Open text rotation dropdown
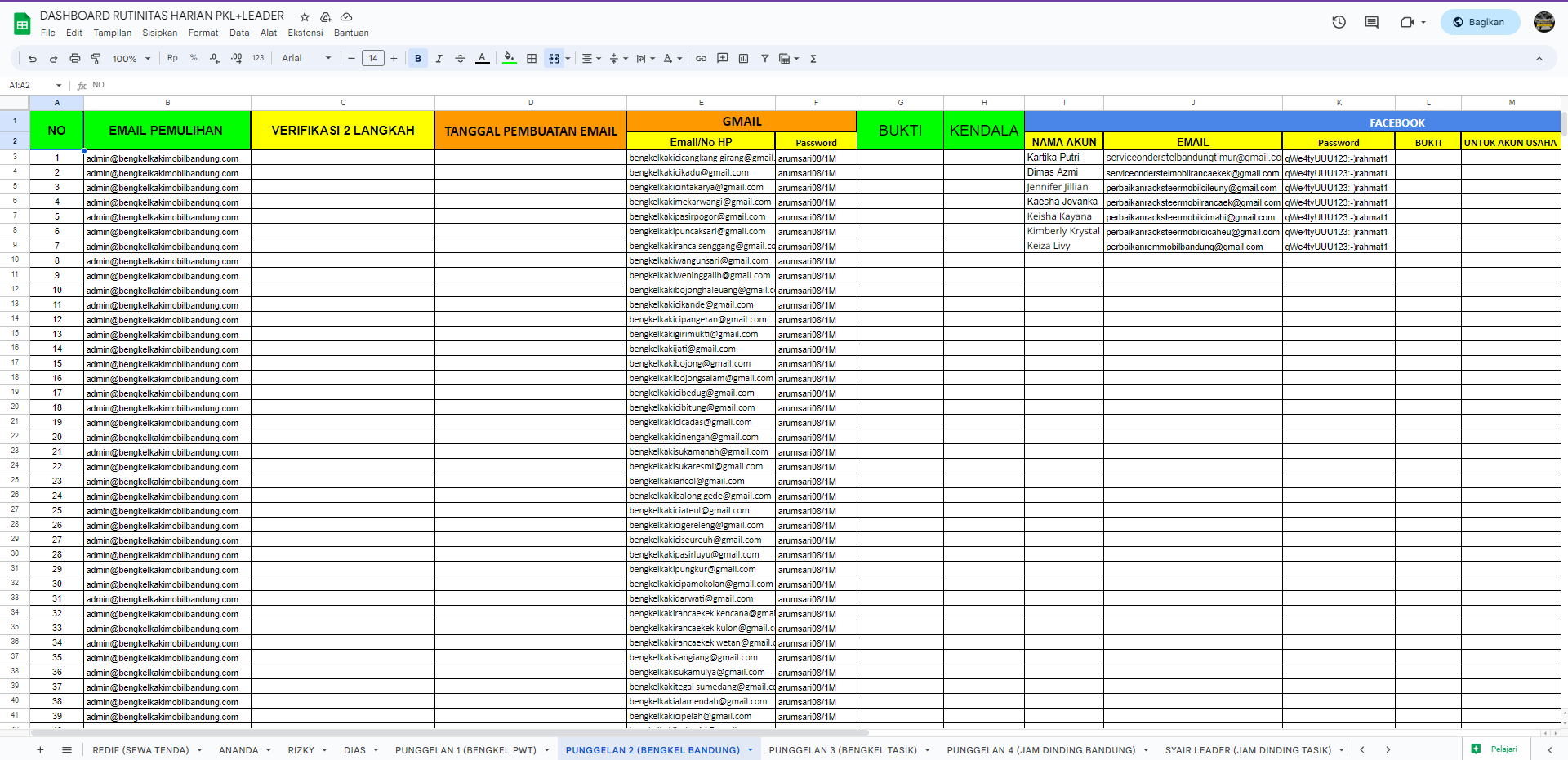1568x760 pixels. [x=672, y=58]
